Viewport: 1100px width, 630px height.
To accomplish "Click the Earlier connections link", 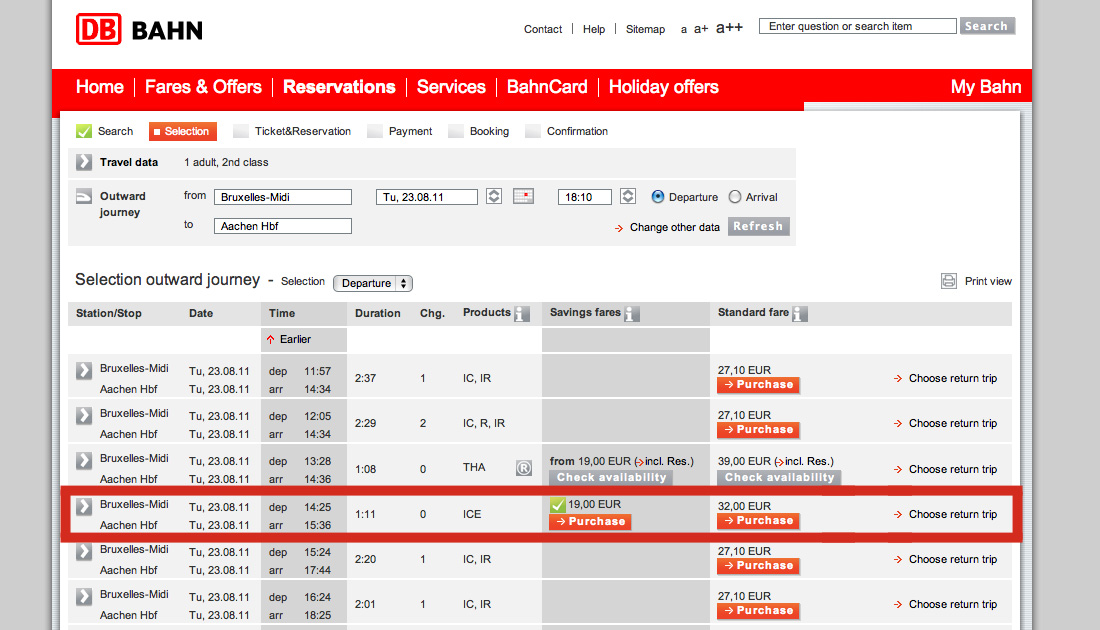I will pos(289,339).
